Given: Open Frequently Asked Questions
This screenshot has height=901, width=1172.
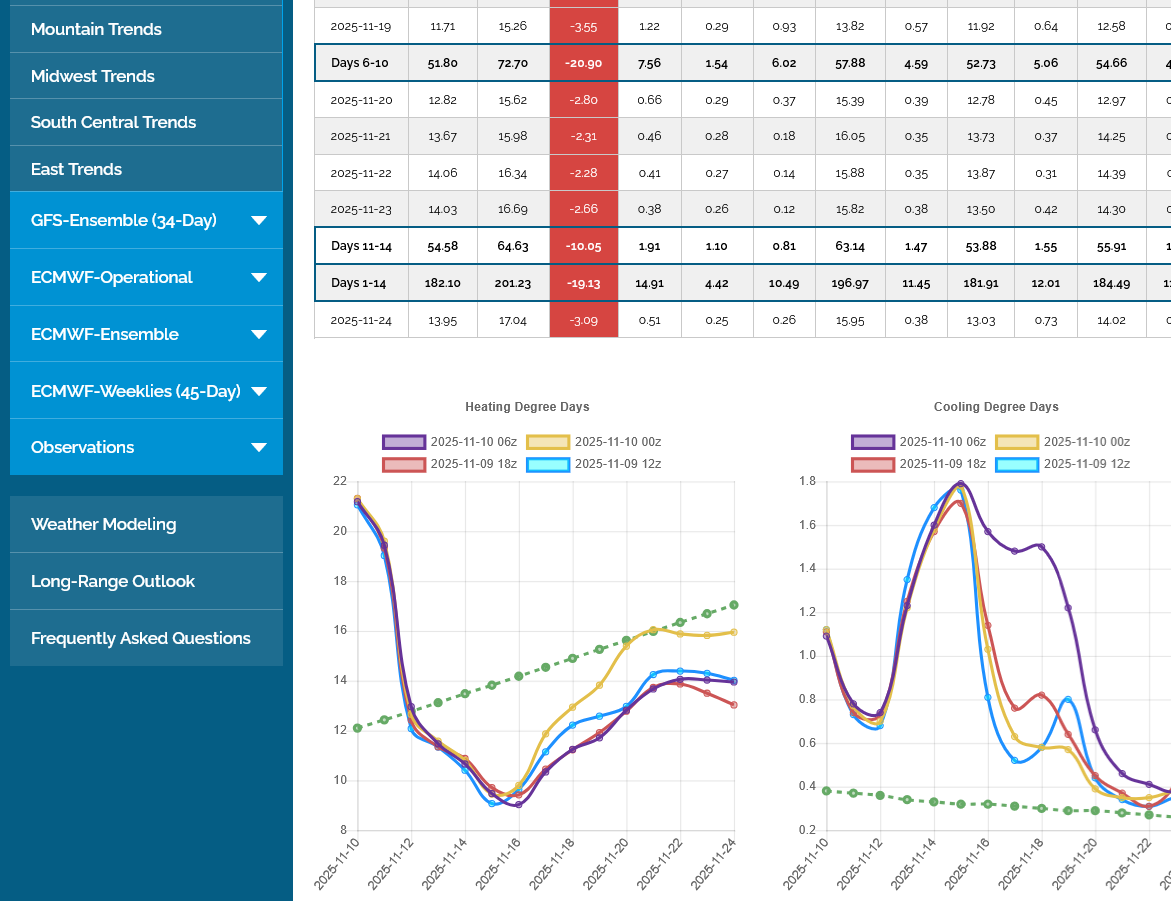Looking at the screenshot, I should (141, 638).
